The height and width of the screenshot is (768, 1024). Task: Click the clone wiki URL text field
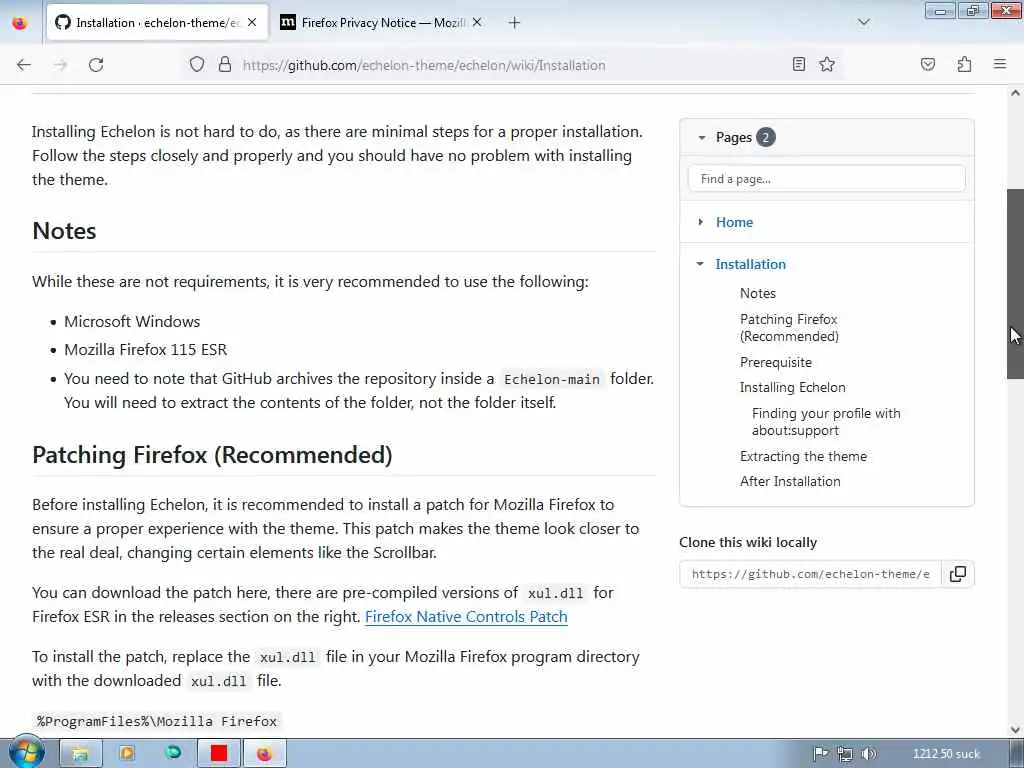[x=810, y=574]
